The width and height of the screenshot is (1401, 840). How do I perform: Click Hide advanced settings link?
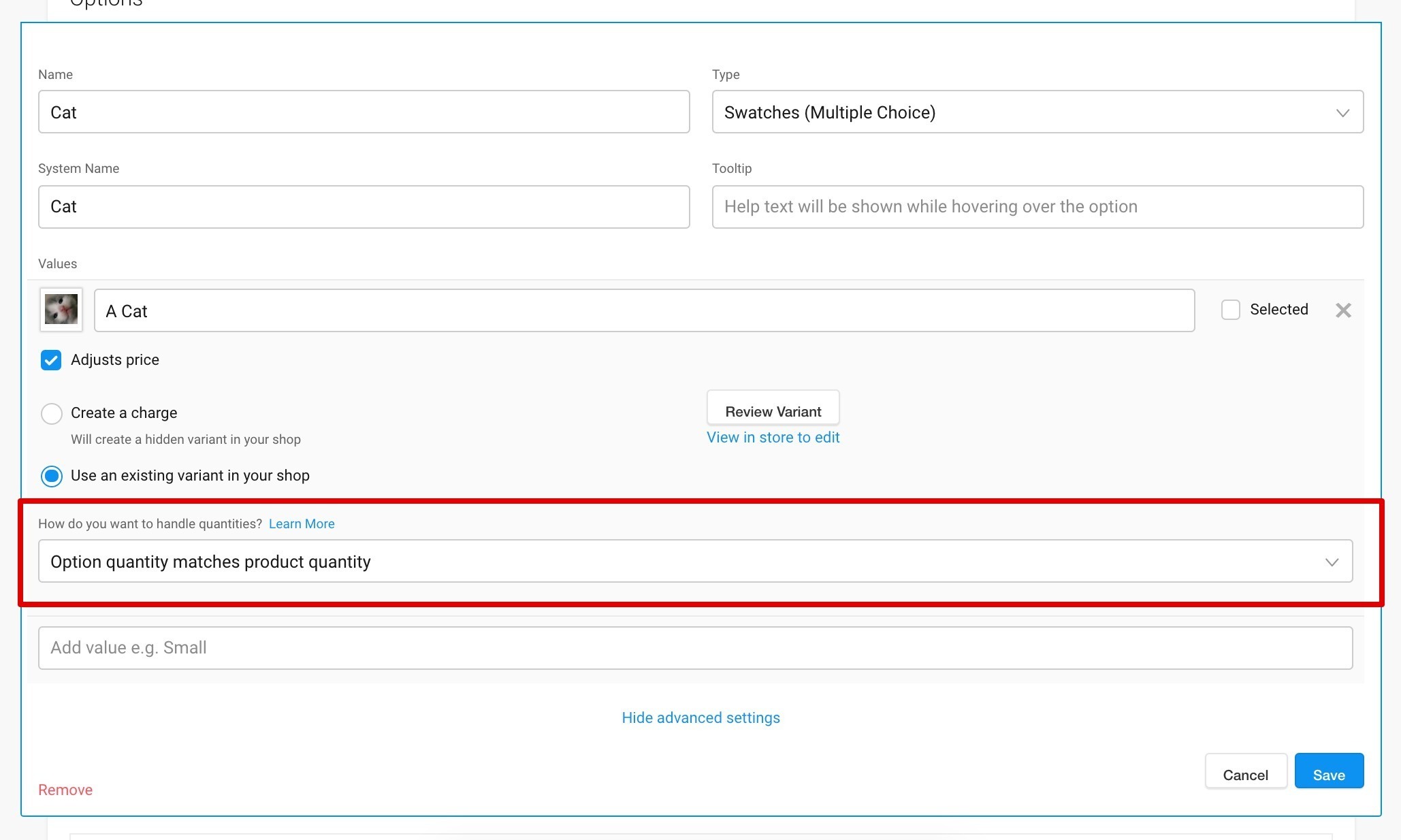click(x=700, y=718)
